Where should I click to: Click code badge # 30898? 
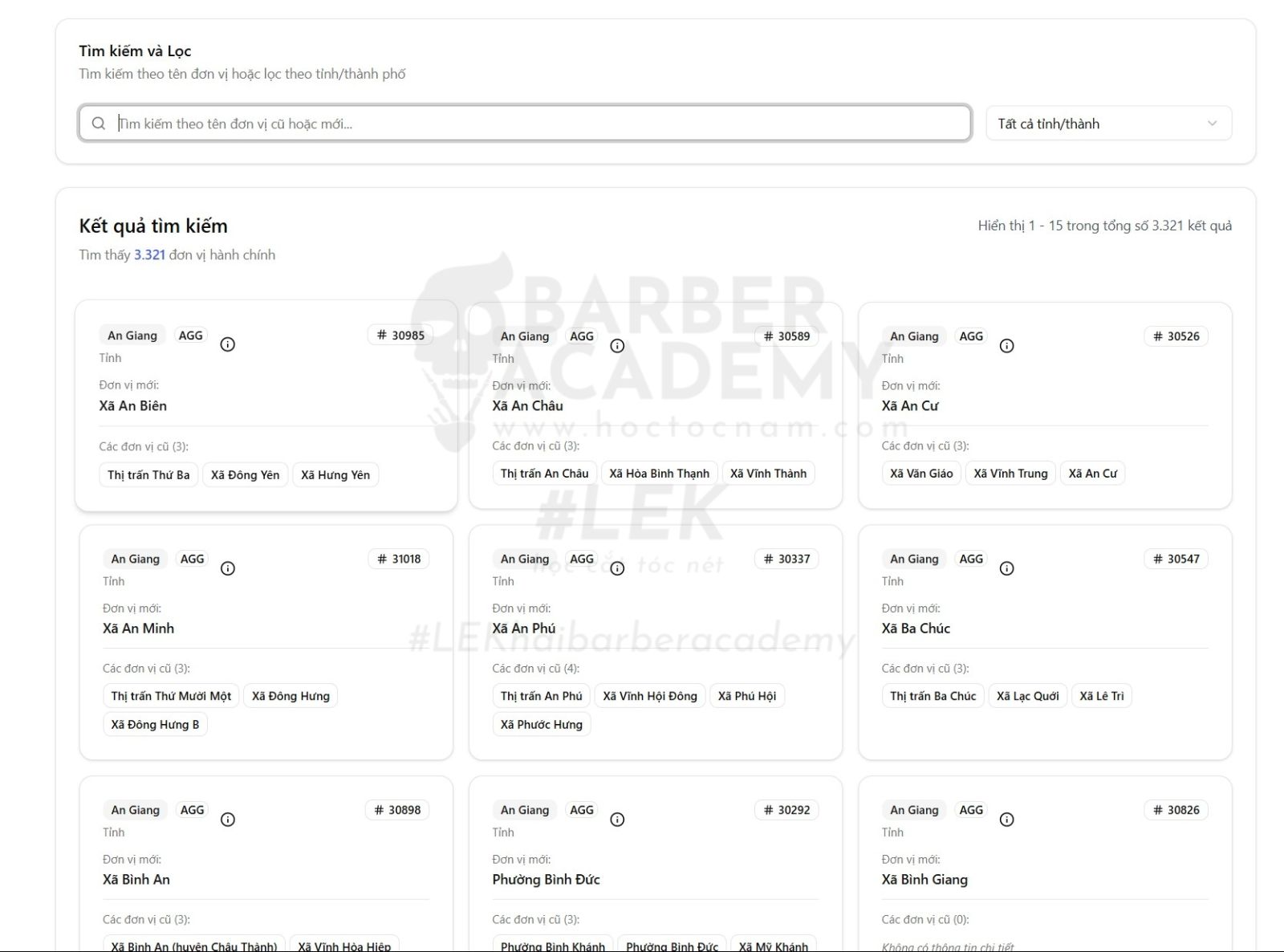tap(397, 810)
